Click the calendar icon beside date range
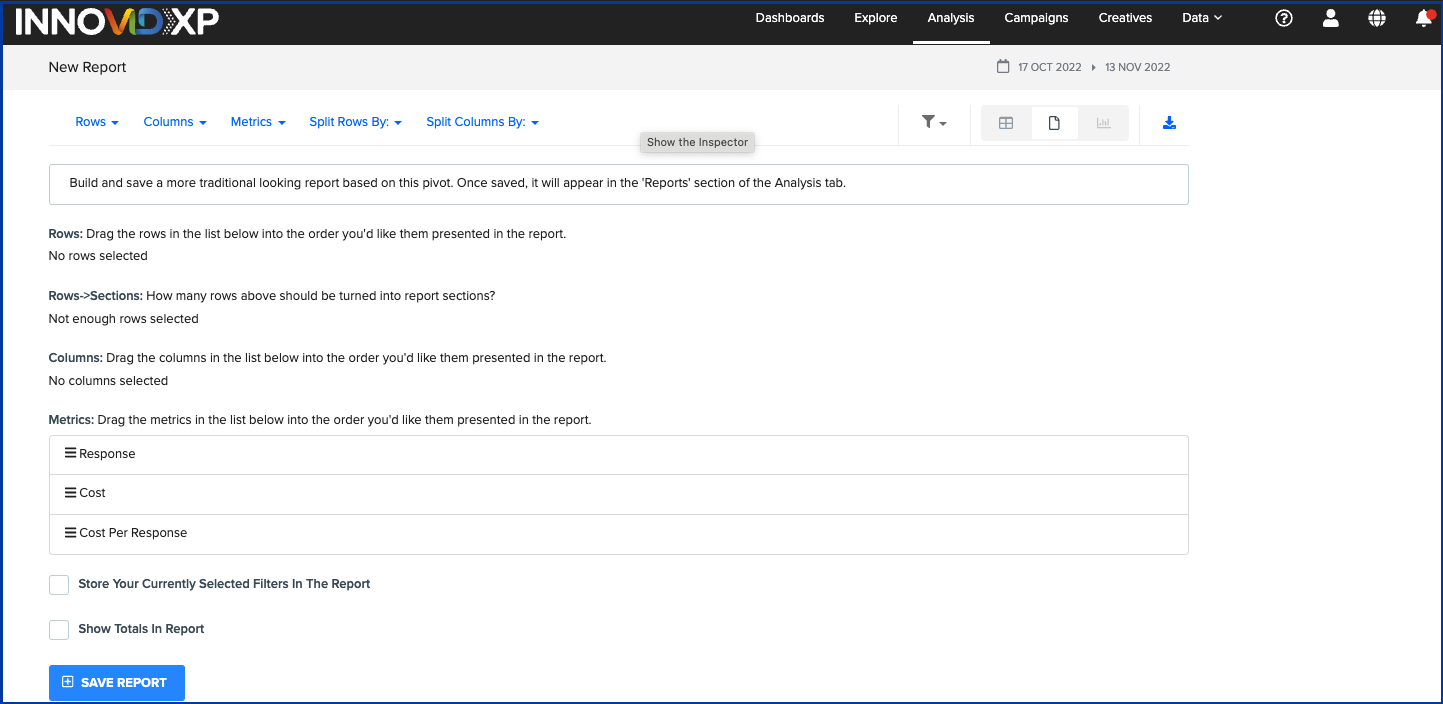 (1003, 67)
